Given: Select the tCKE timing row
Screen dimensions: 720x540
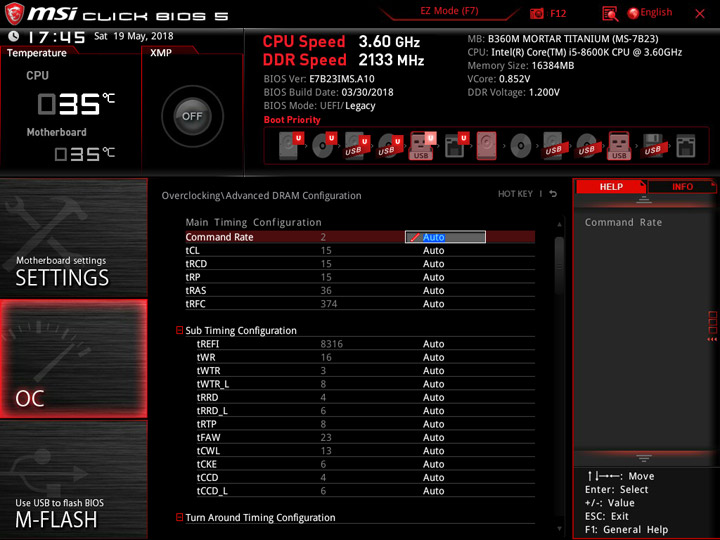Looking at the screenshot, I should pyautogui.click(x=366, y=464).
